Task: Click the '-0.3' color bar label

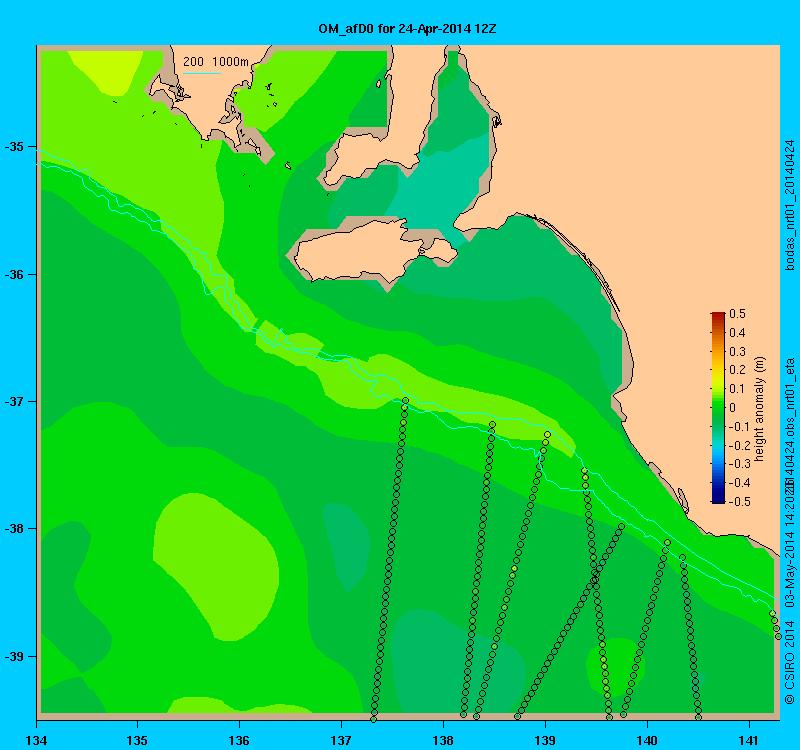Action: [x=738, y=464]
